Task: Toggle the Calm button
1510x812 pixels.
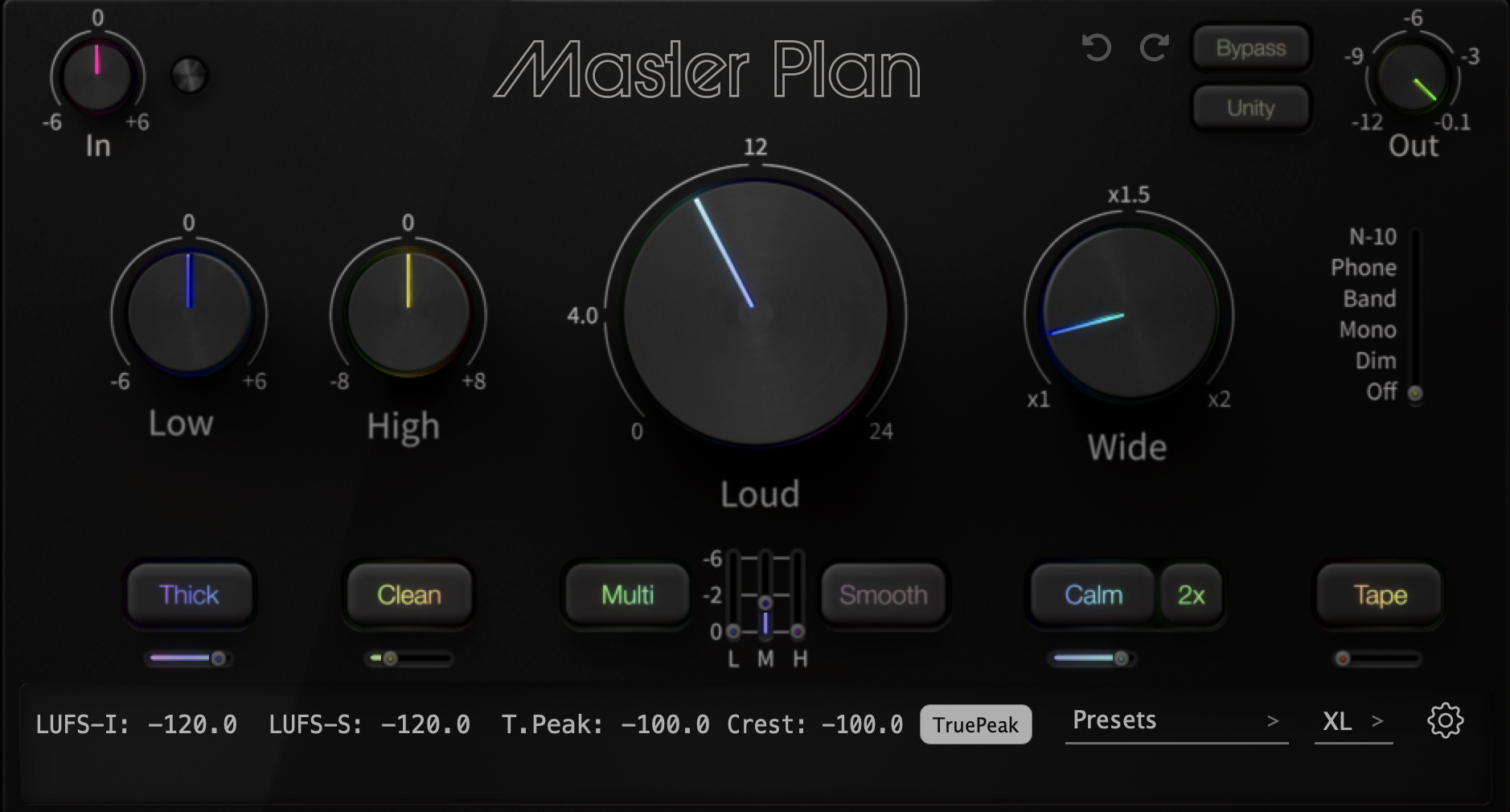Action: [x=1094, y=595]
